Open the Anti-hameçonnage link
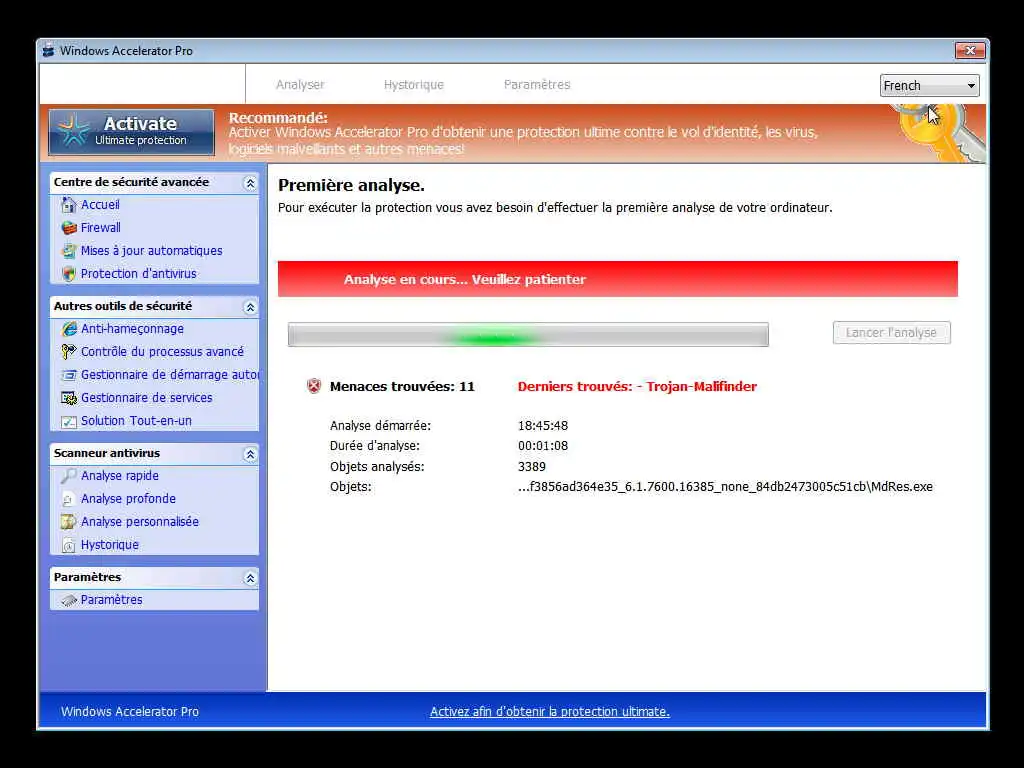Screen dimensions: 1024x768 (x=133, y=329)
